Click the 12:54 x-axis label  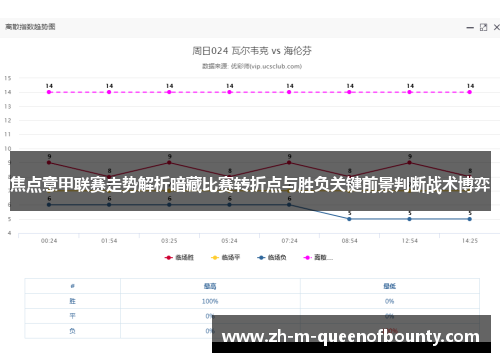tap(410, 241)
